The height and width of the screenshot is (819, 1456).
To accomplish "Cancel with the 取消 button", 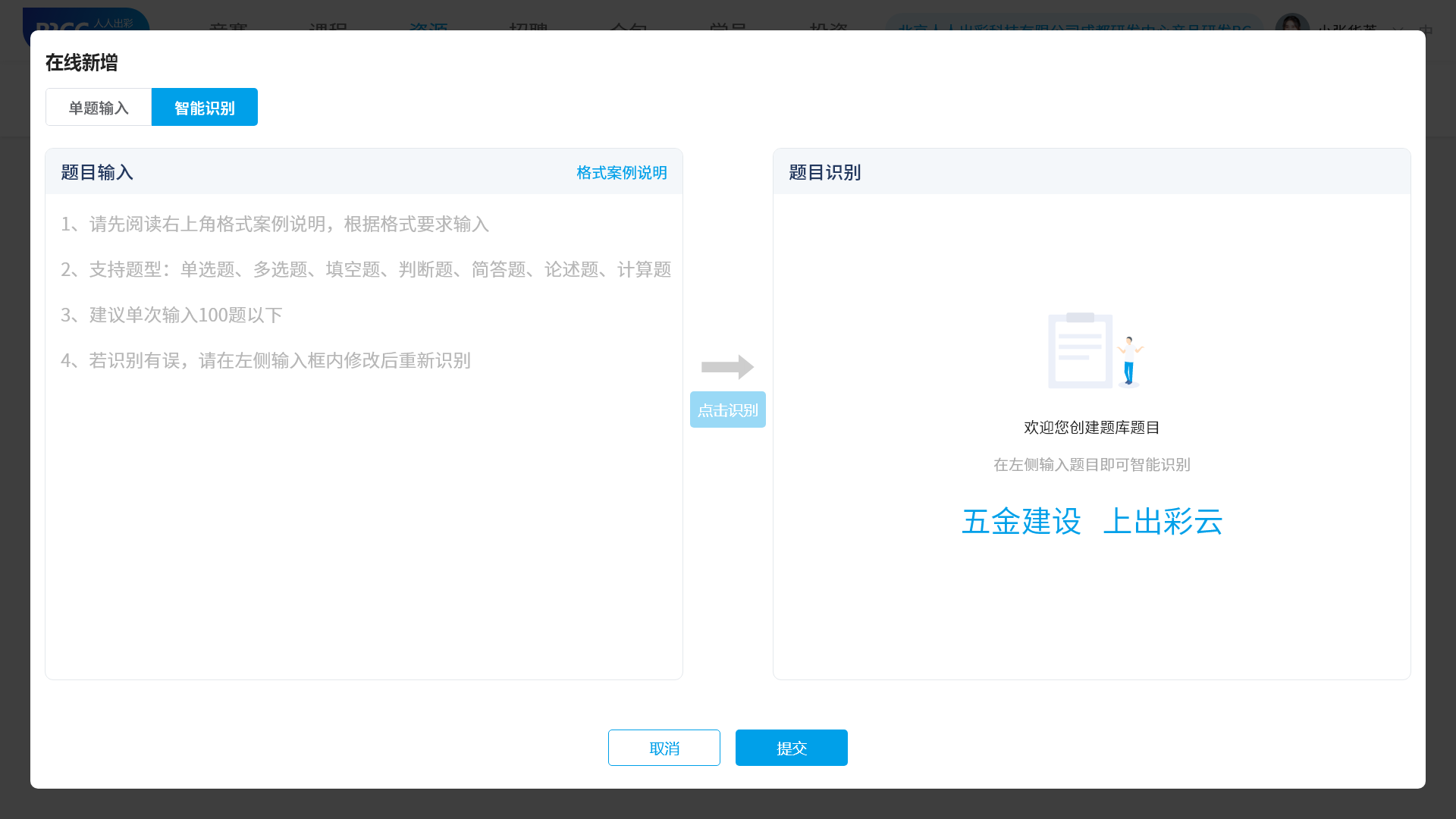I will [x=664, y=748].
